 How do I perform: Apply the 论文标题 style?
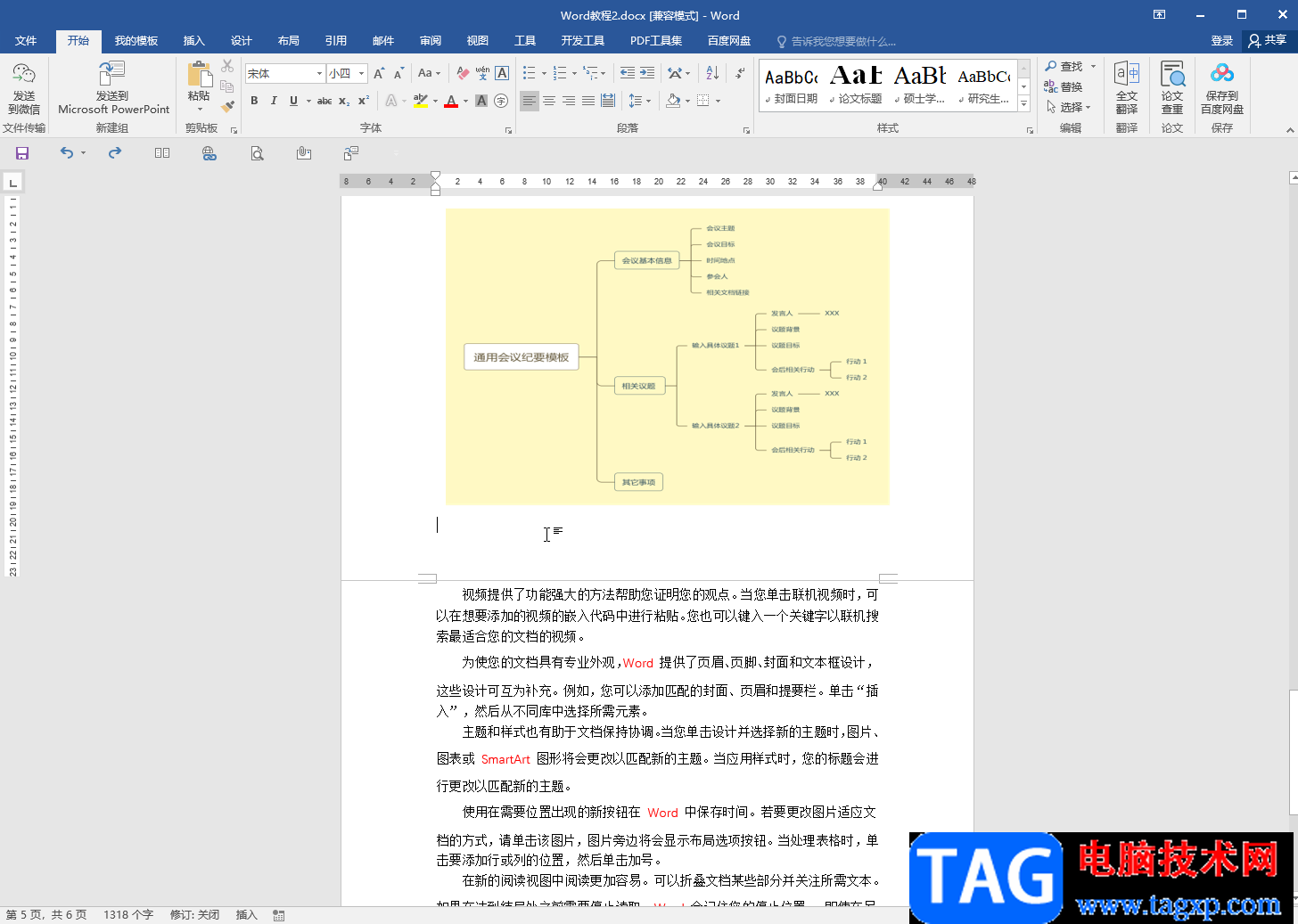coord(856,86)
